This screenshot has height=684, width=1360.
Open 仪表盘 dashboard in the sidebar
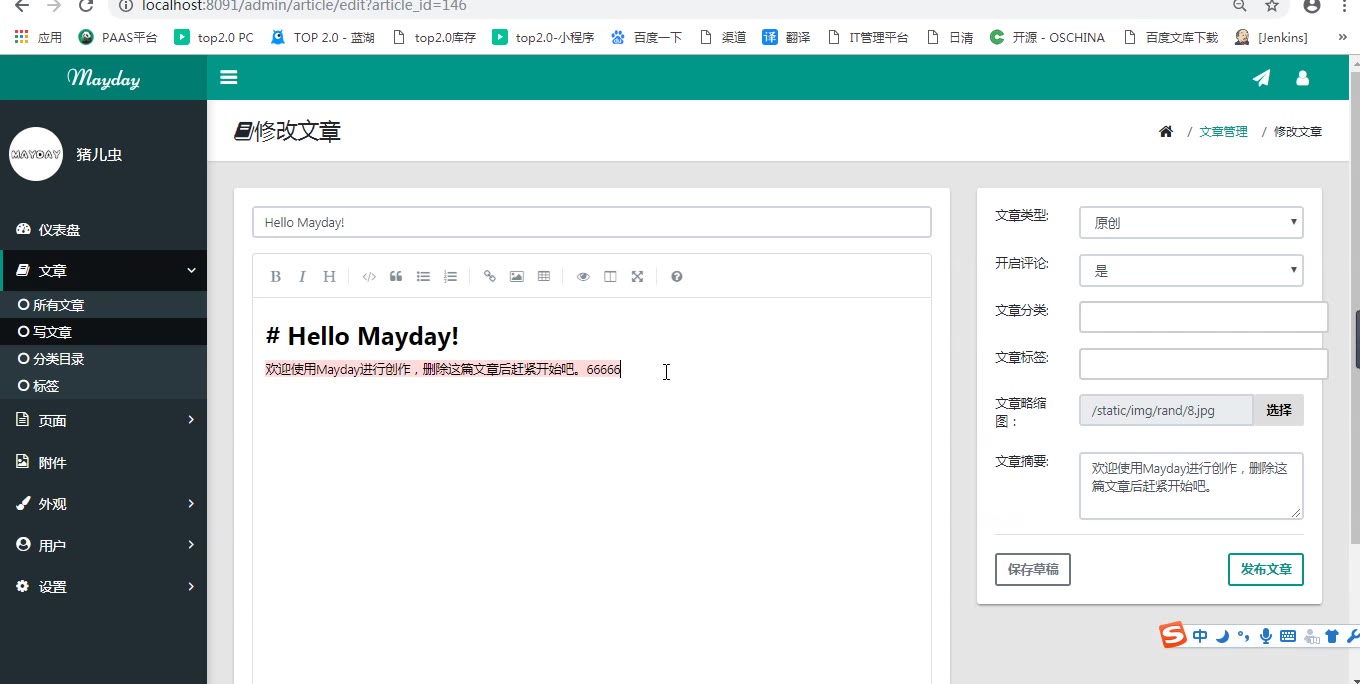click(x=103, y=229)
